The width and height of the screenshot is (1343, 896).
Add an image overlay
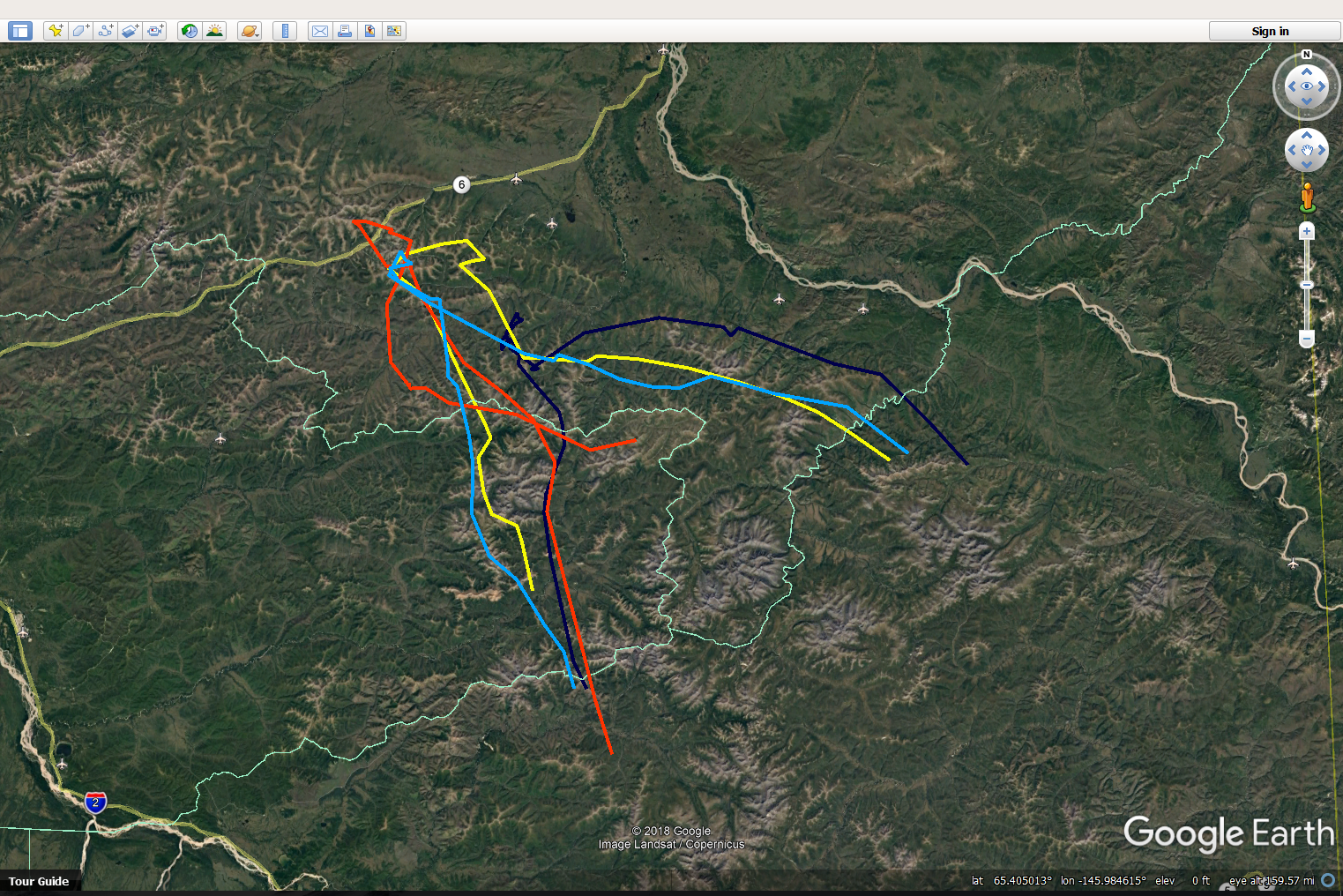pos(131,31)
